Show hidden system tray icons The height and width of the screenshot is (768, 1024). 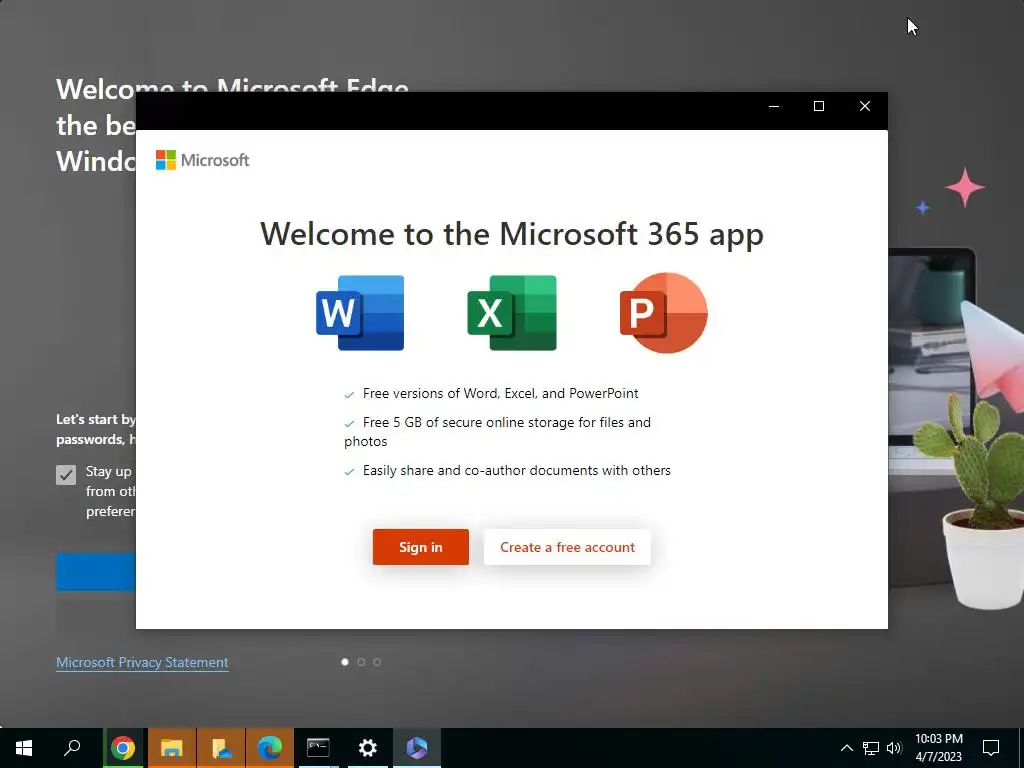pos(846,748)
